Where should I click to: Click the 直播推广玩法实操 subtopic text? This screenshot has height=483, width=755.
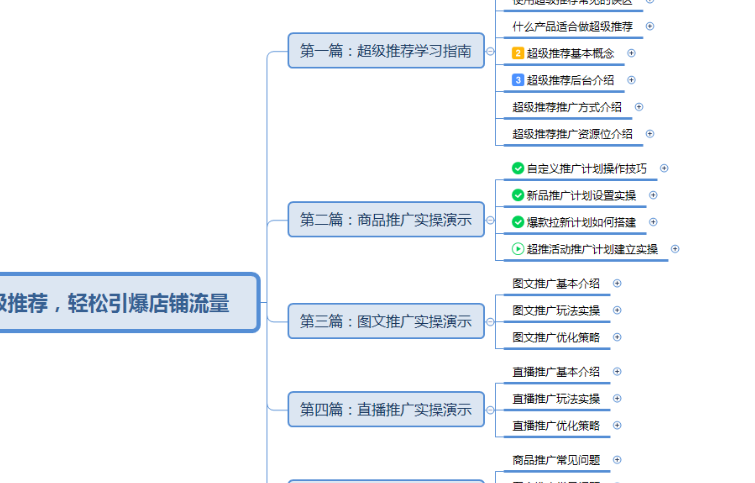pos(556,399)
